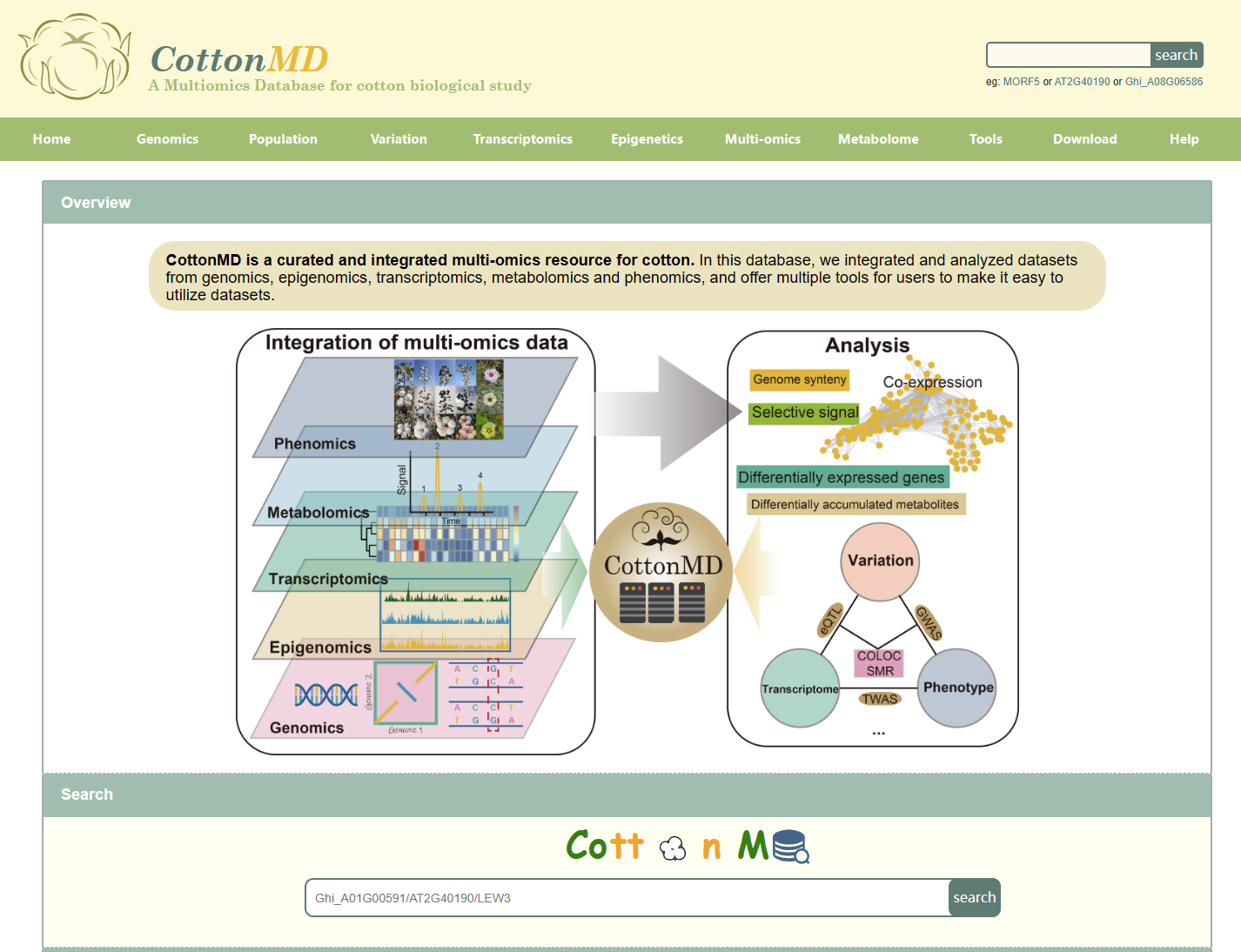
Task: Open the Population menu
Action: pos(284,139)
